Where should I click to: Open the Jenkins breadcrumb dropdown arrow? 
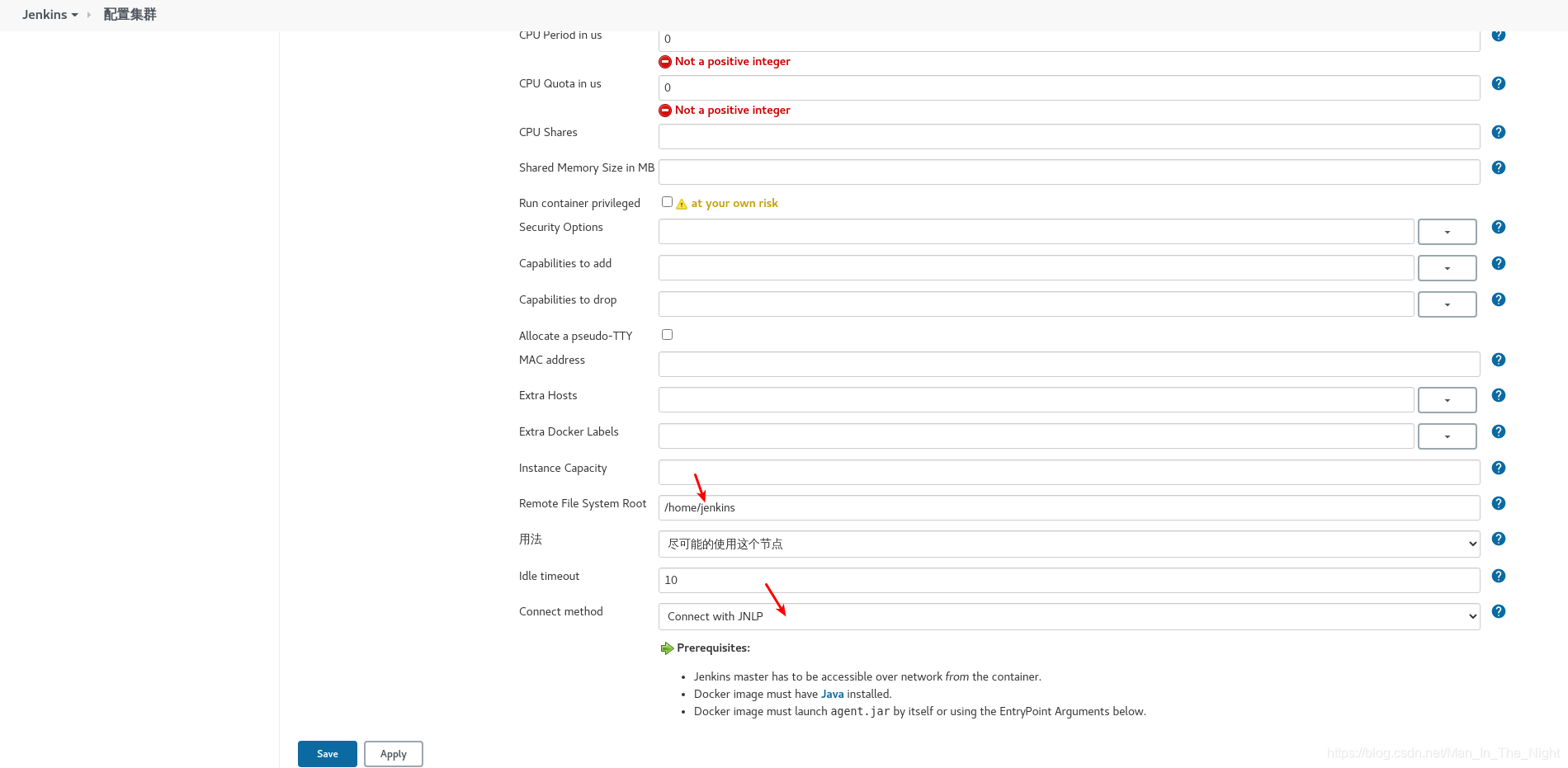click(75, 15)
